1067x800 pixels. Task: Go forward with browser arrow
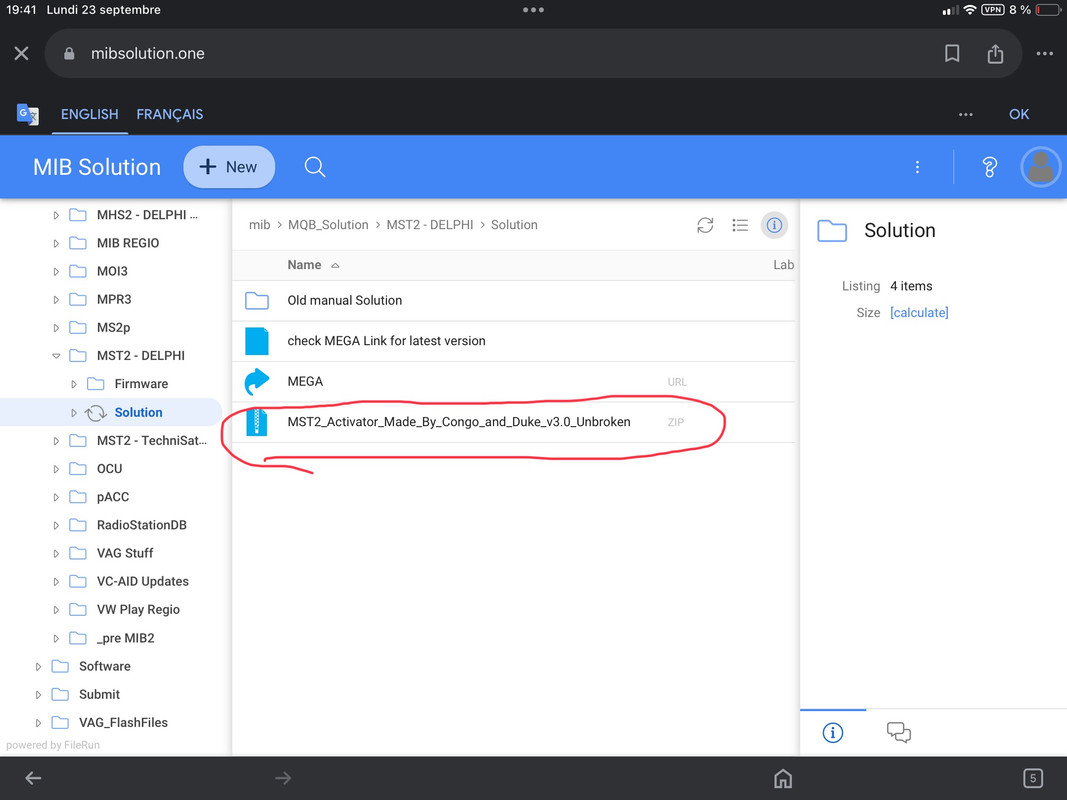(283, 778)
